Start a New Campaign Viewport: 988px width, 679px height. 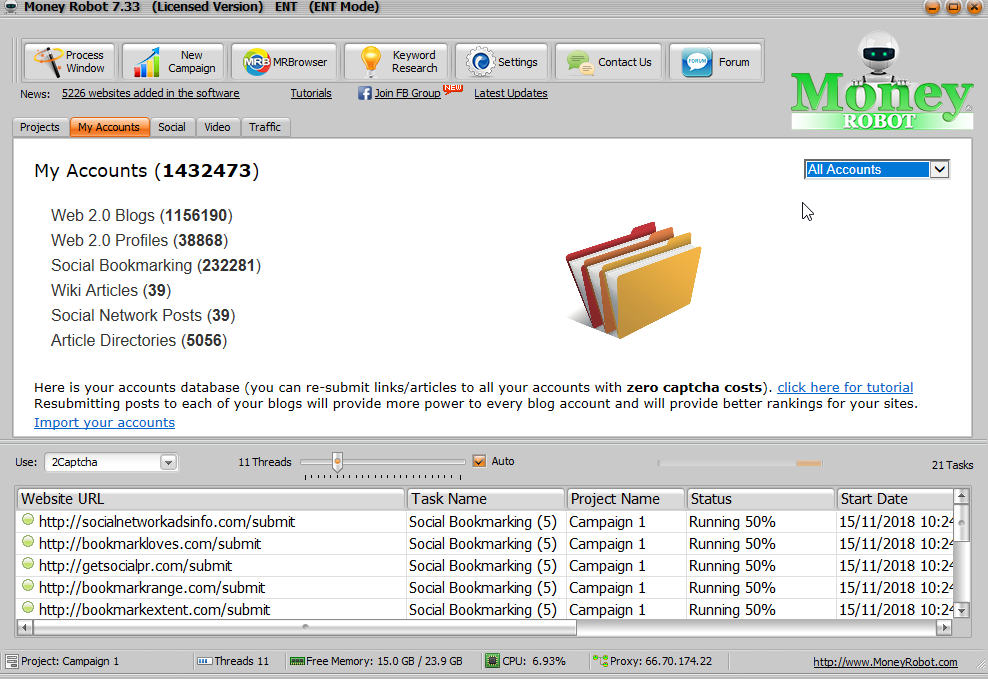(173, 62)
